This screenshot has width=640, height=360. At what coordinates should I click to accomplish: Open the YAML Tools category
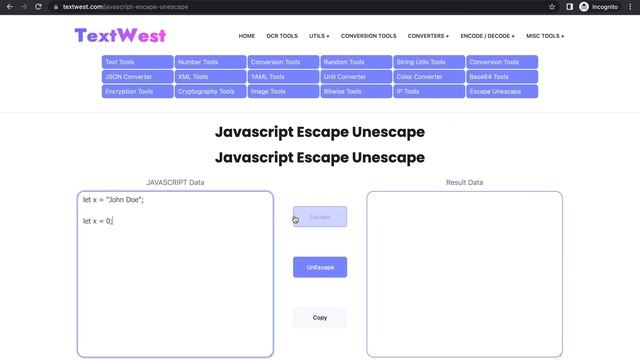click(283, 77)
